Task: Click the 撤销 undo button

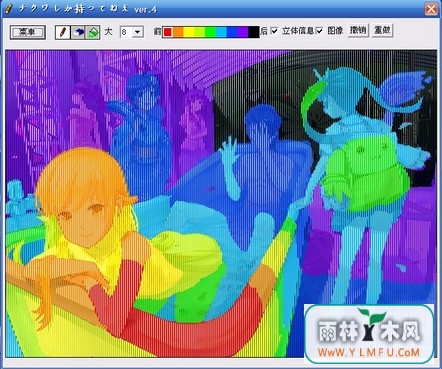Action: point(358,31)
